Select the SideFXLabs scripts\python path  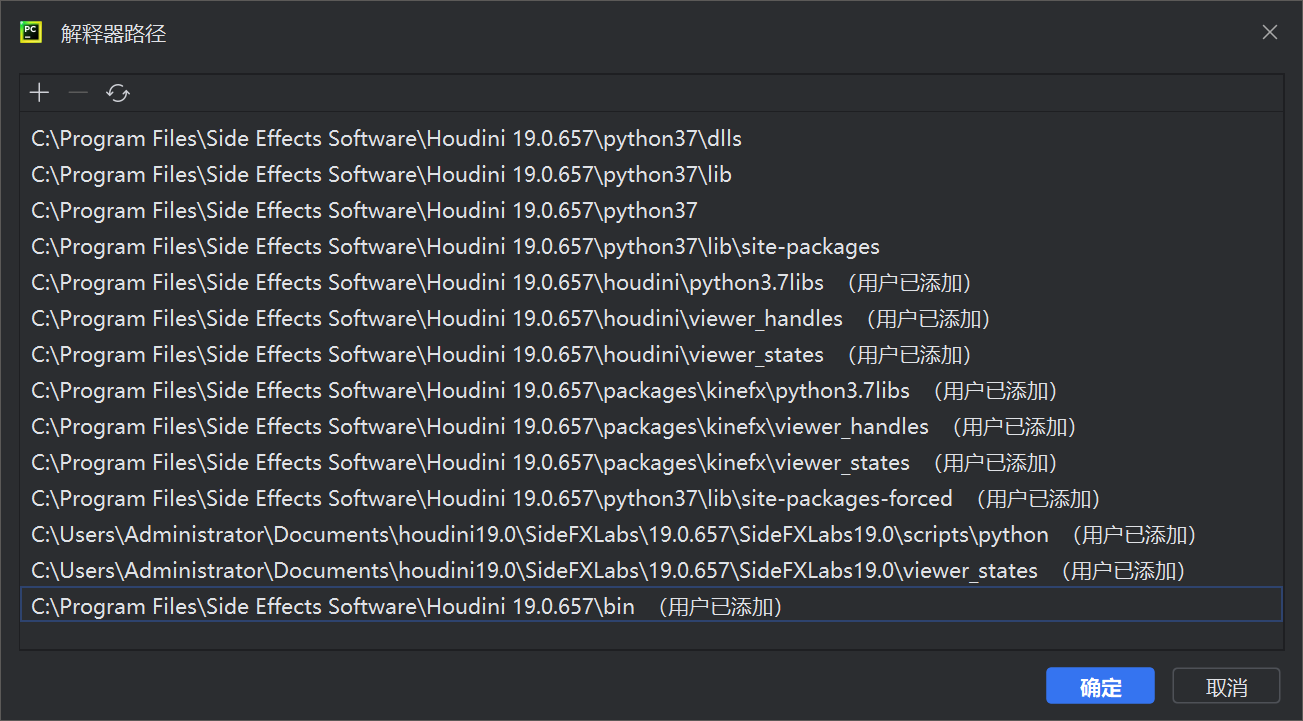[540, 535]
